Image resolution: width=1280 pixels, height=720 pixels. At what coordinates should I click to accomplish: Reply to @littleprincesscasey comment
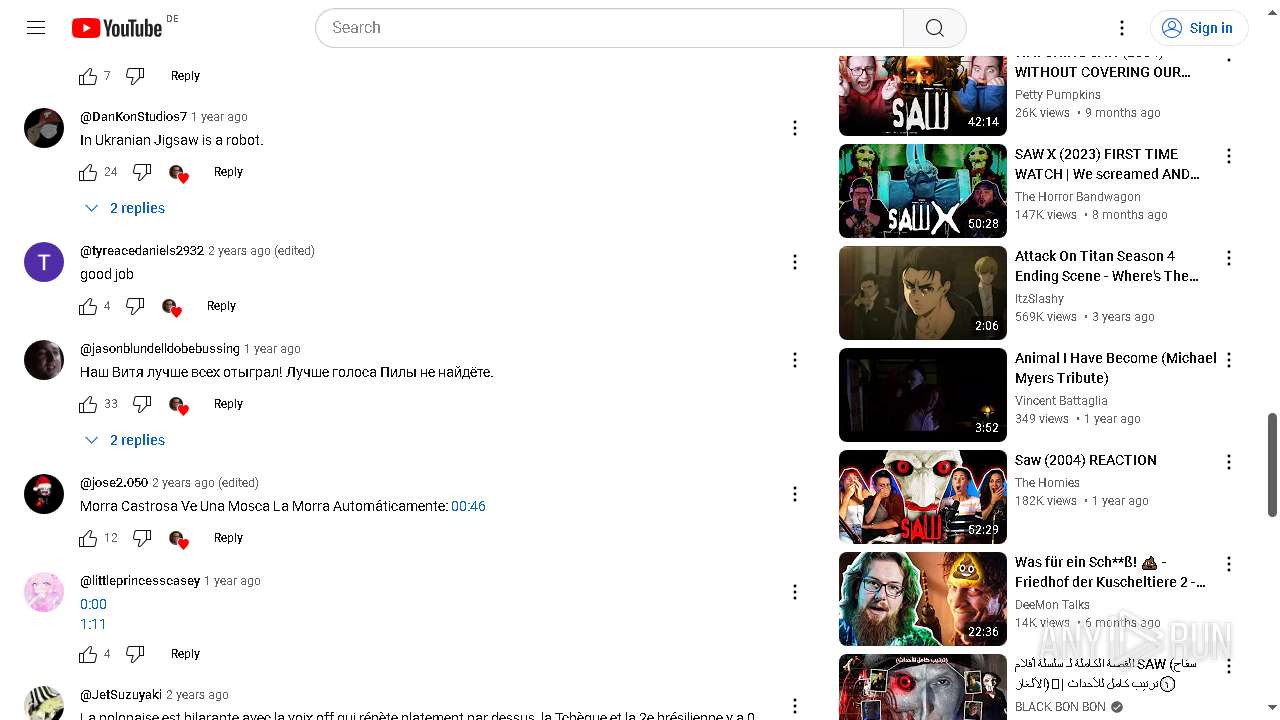pos(185,654)
